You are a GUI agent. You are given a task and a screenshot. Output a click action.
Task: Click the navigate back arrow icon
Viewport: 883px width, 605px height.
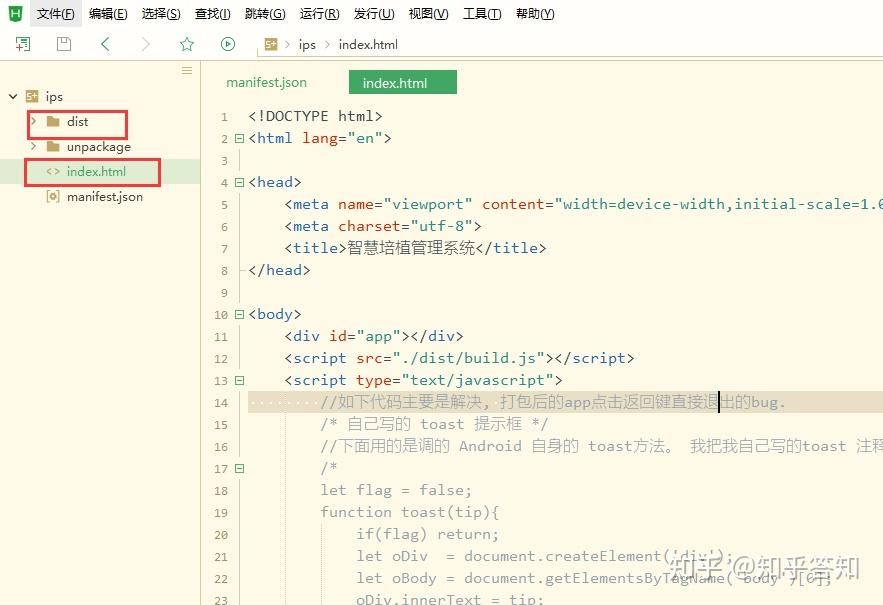point(104,44)
